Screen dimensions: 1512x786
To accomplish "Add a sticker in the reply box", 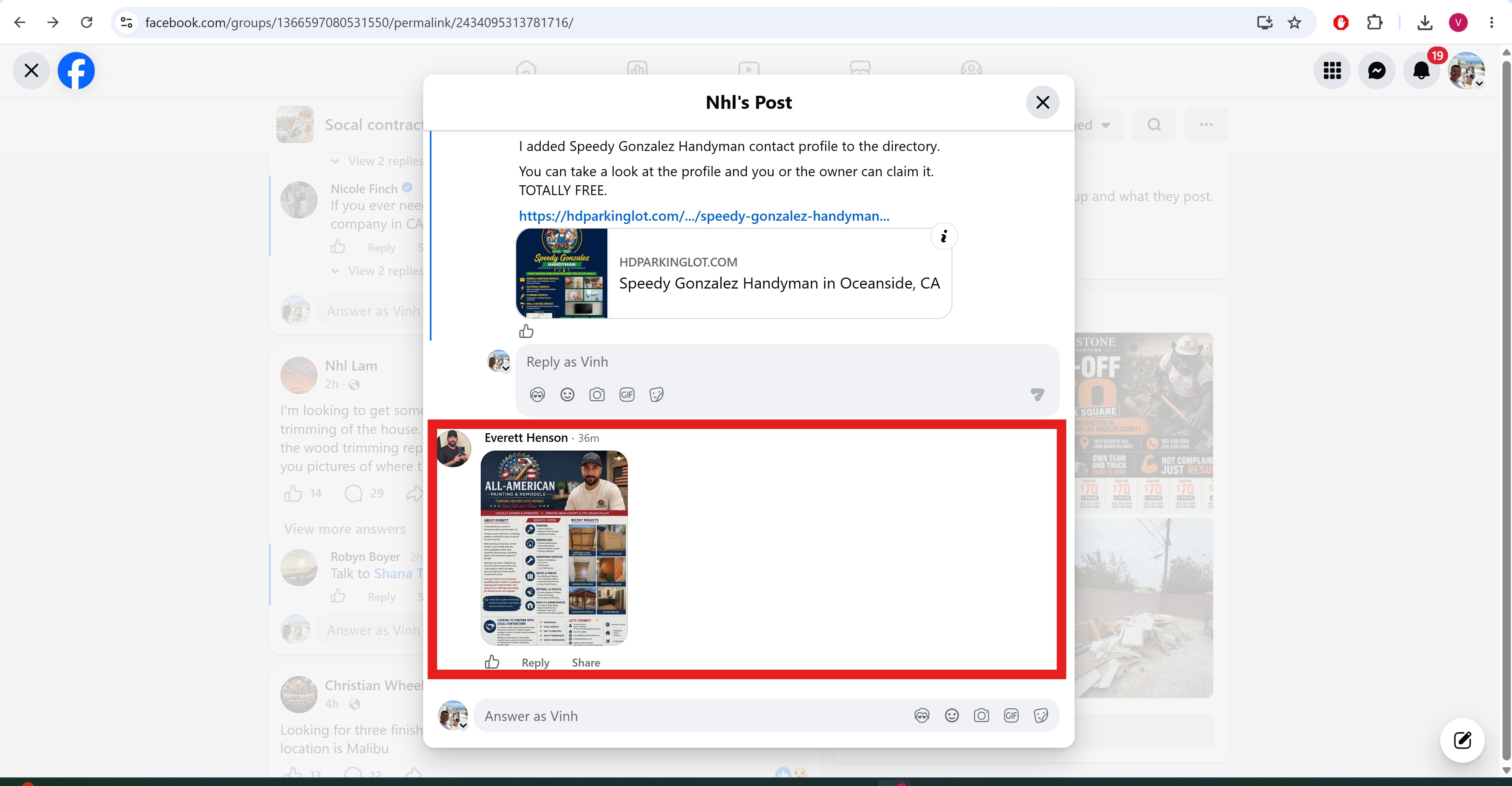I will click(656, 395).
